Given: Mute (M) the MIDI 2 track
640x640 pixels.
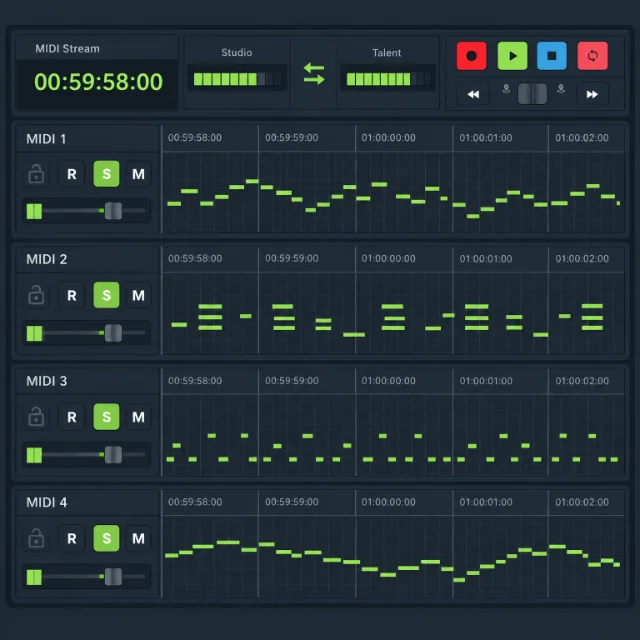Looking at the screenshot, I should click(x=138, y=295).
